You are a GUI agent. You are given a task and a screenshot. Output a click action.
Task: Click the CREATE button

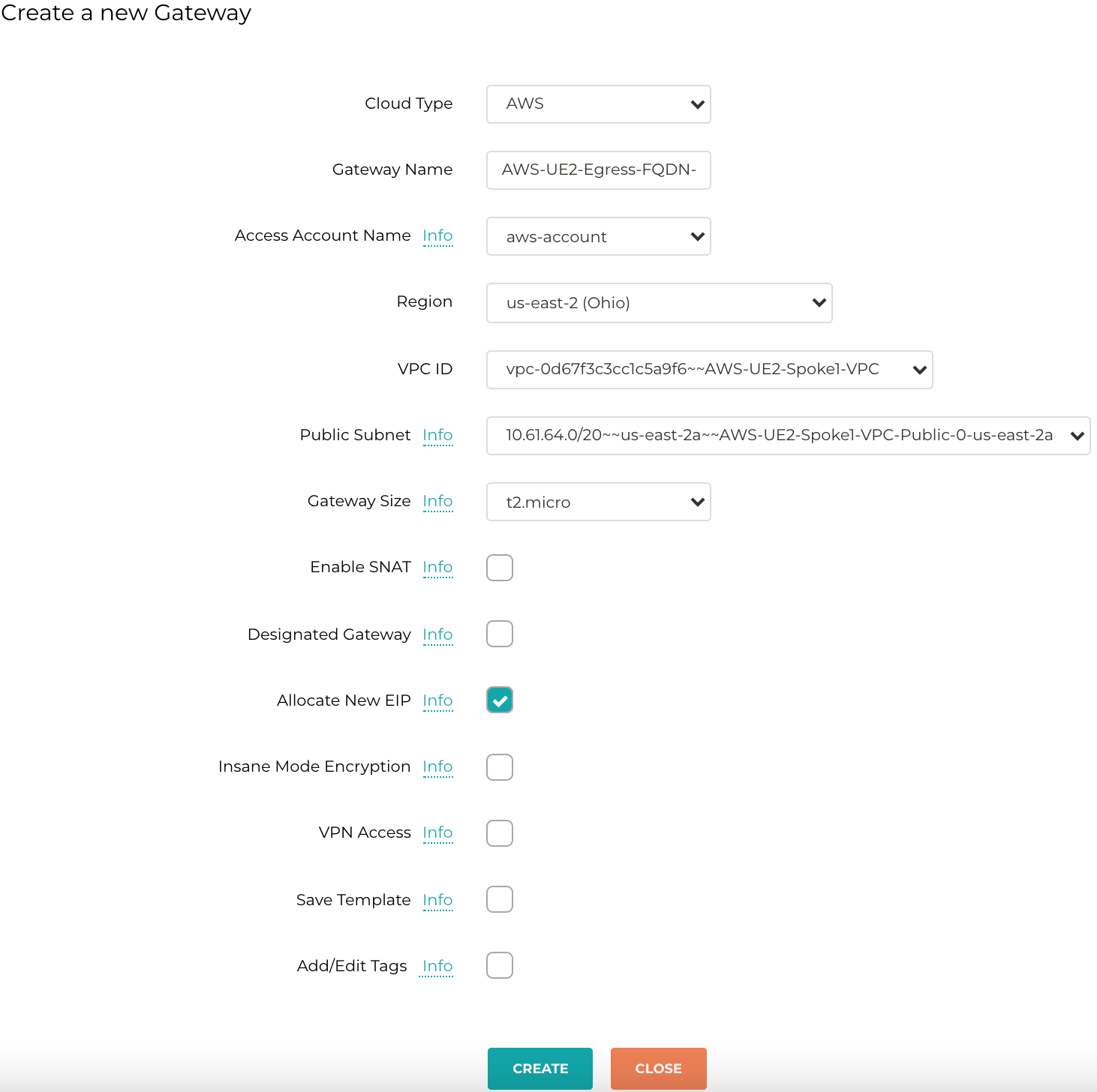click(x=540, y=1069)
